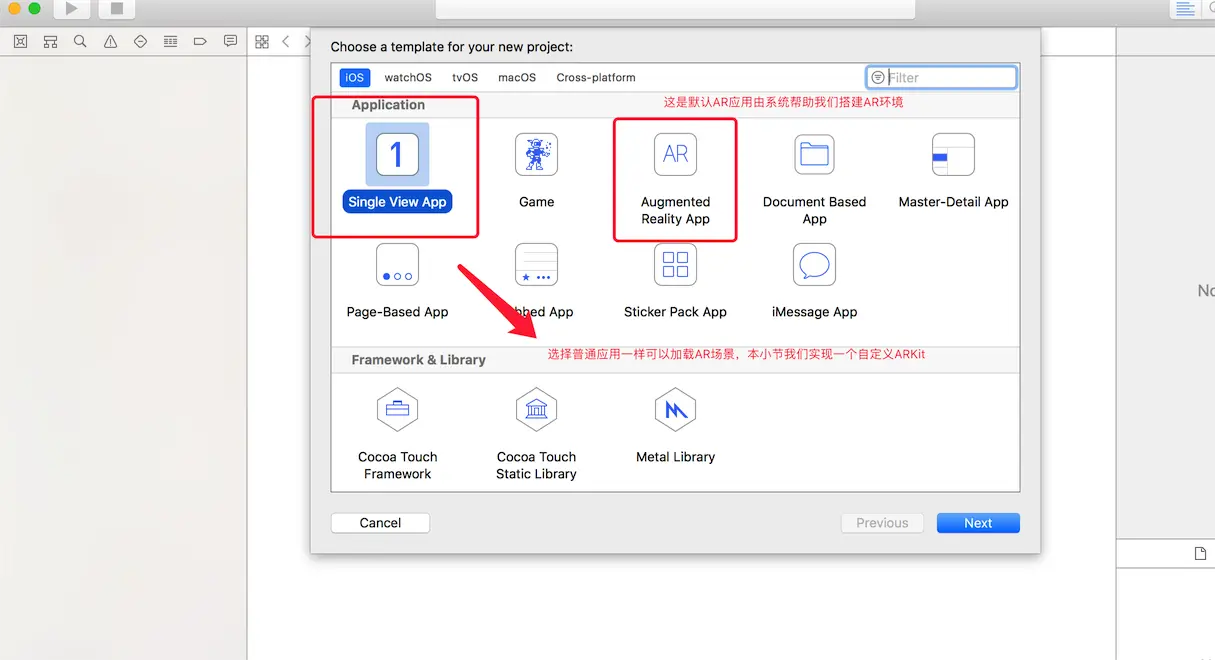Select the Metal Library template
This screenshot has height=660, width=1215.
(675, 427)
